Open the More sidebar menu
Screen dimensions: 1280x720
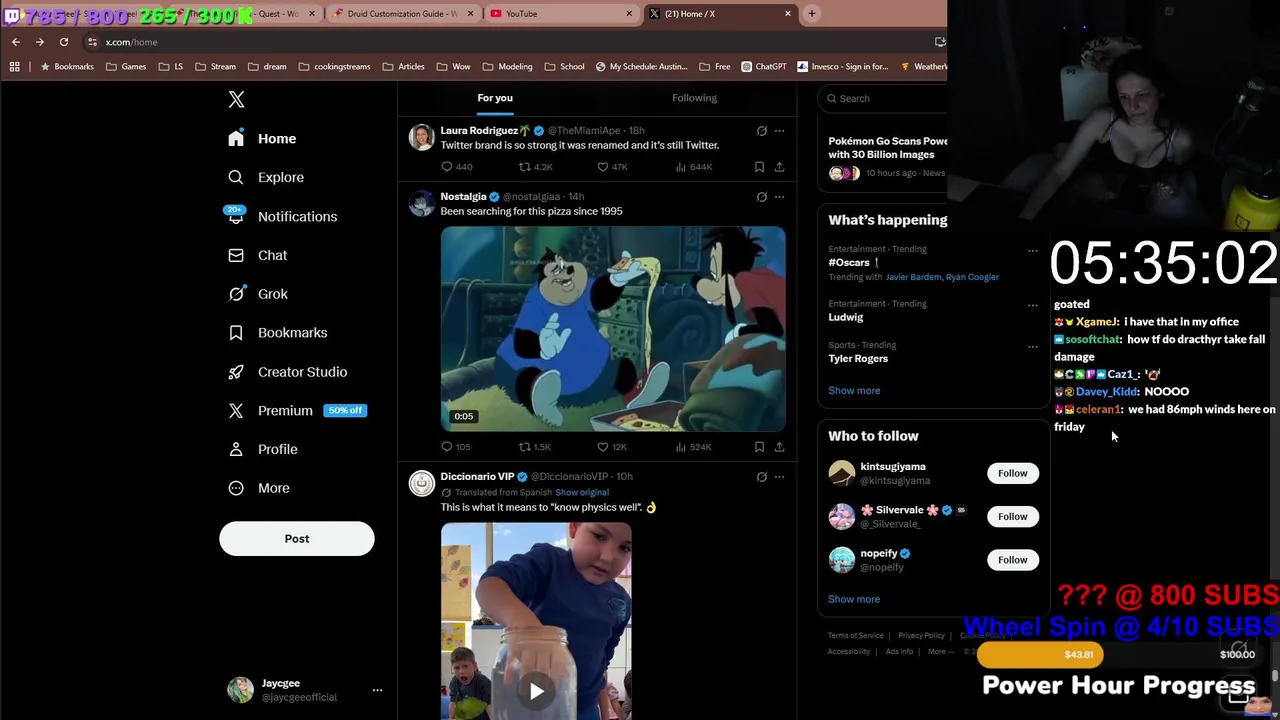pyautogui.click(x=259, y=488)
